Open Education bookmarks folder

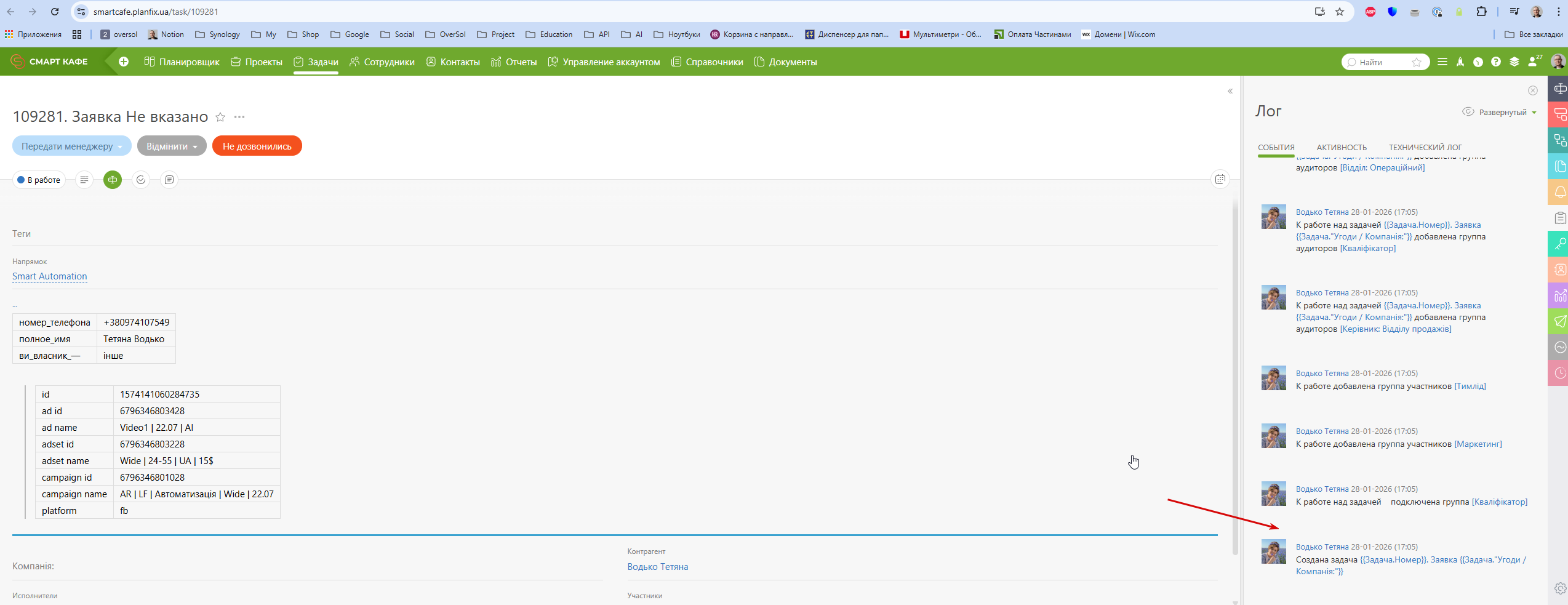point(549,34)
